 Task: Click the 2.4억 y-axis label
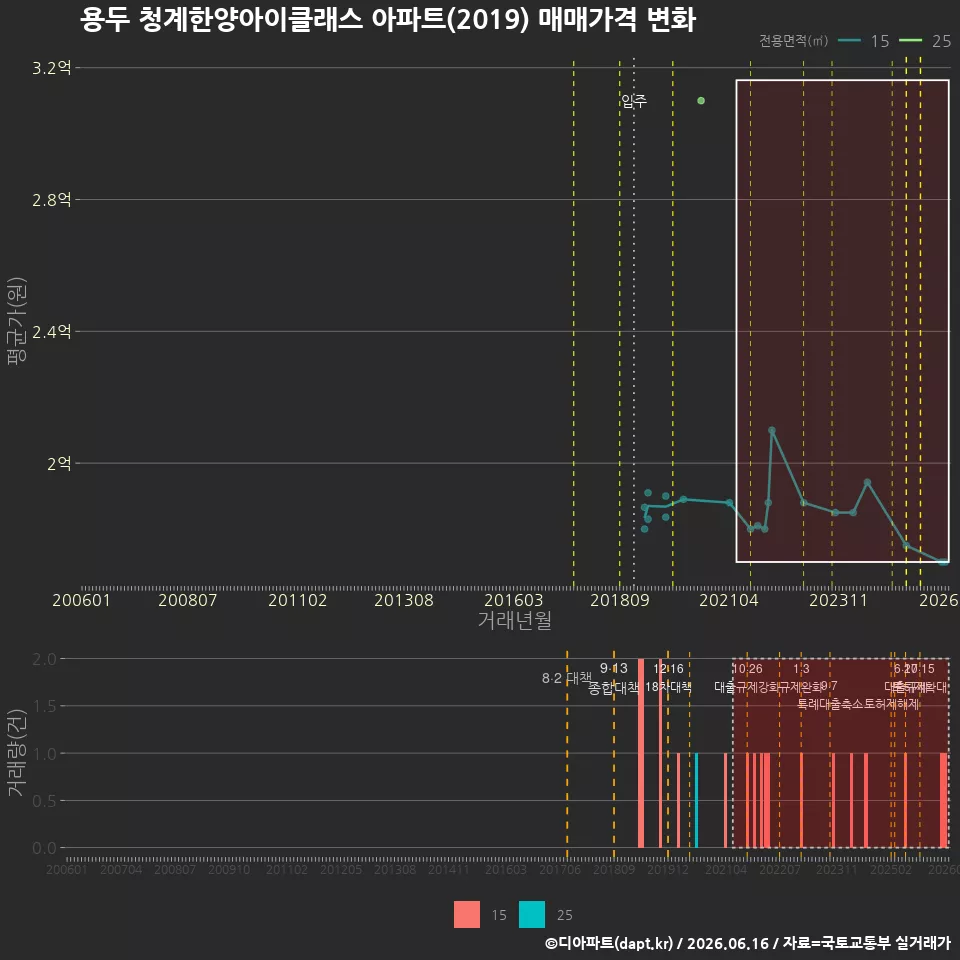52,332
